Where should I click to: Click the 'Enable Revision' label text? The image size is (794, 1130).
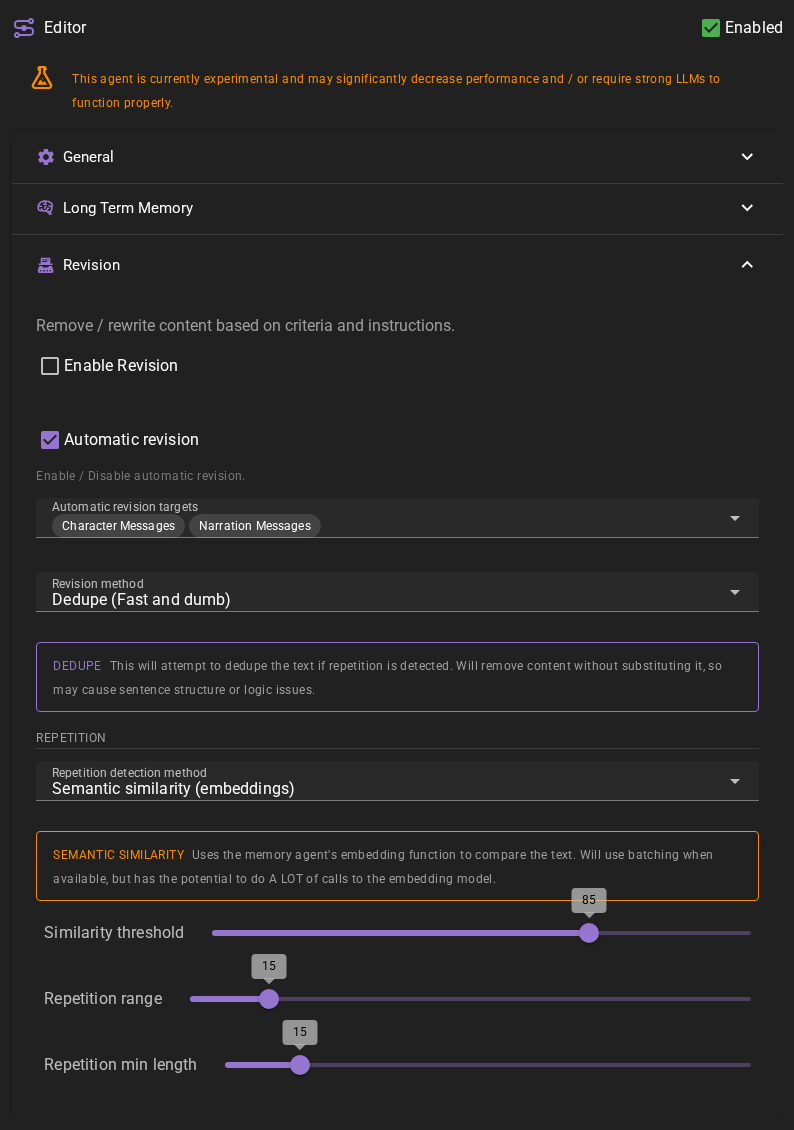coord(120,366)
